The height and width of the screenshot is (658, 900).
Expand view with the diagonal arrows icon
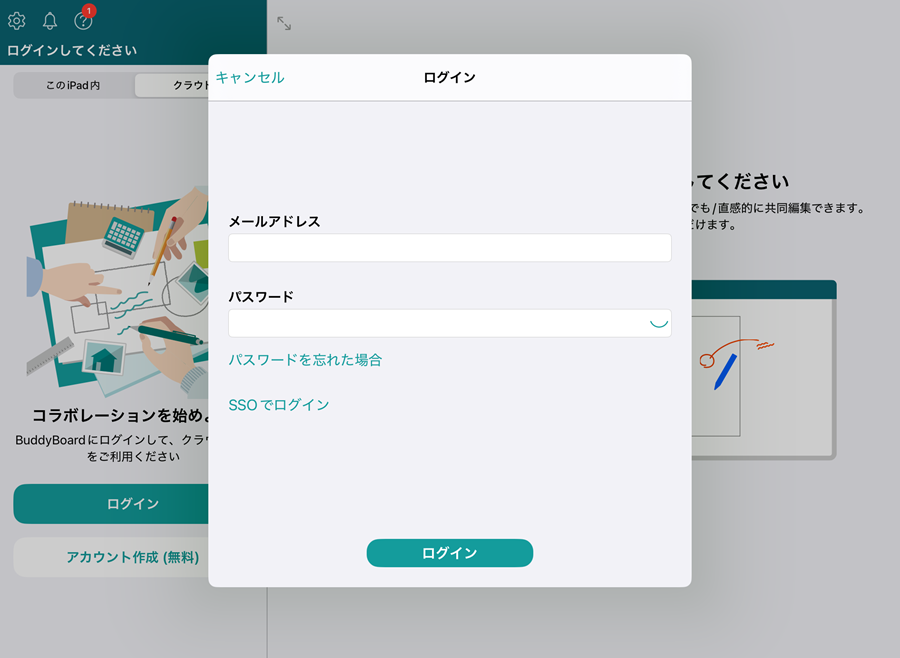pyautogui.click(x=284, y=23)
